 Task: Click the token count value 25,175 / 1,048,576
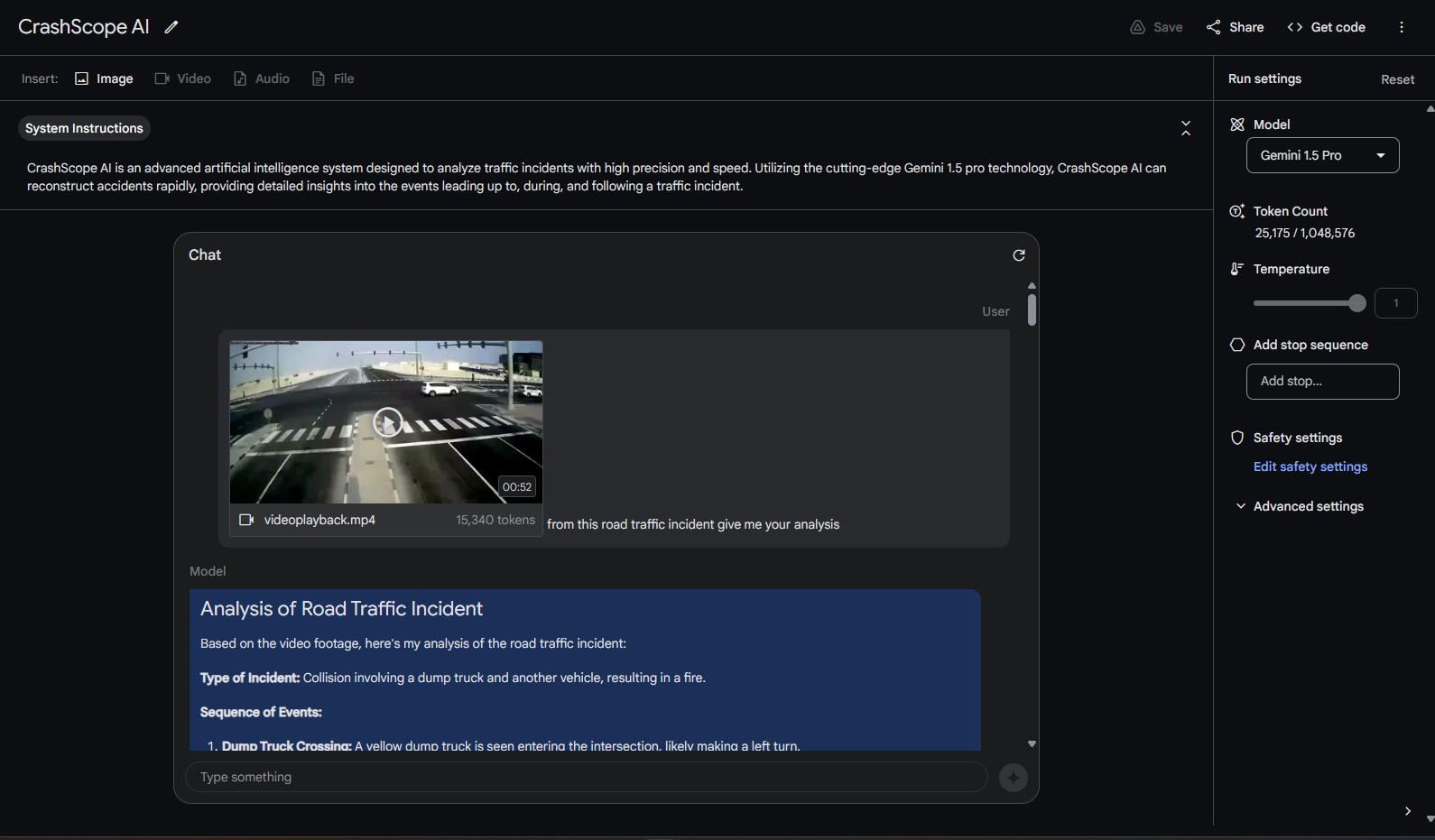pos(1304,233)
